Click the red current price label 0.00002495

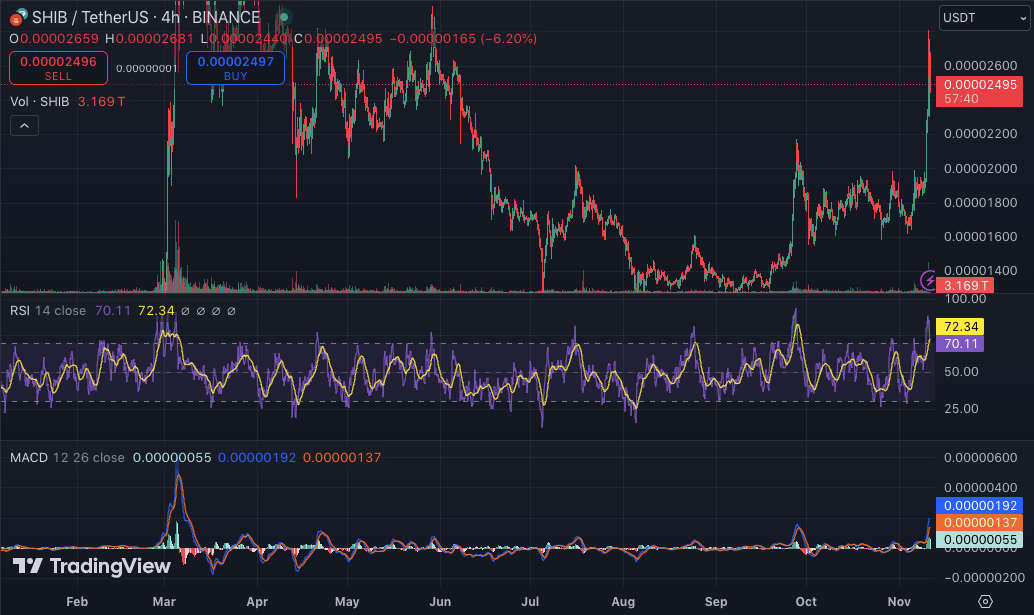click(x=979, y=91)
